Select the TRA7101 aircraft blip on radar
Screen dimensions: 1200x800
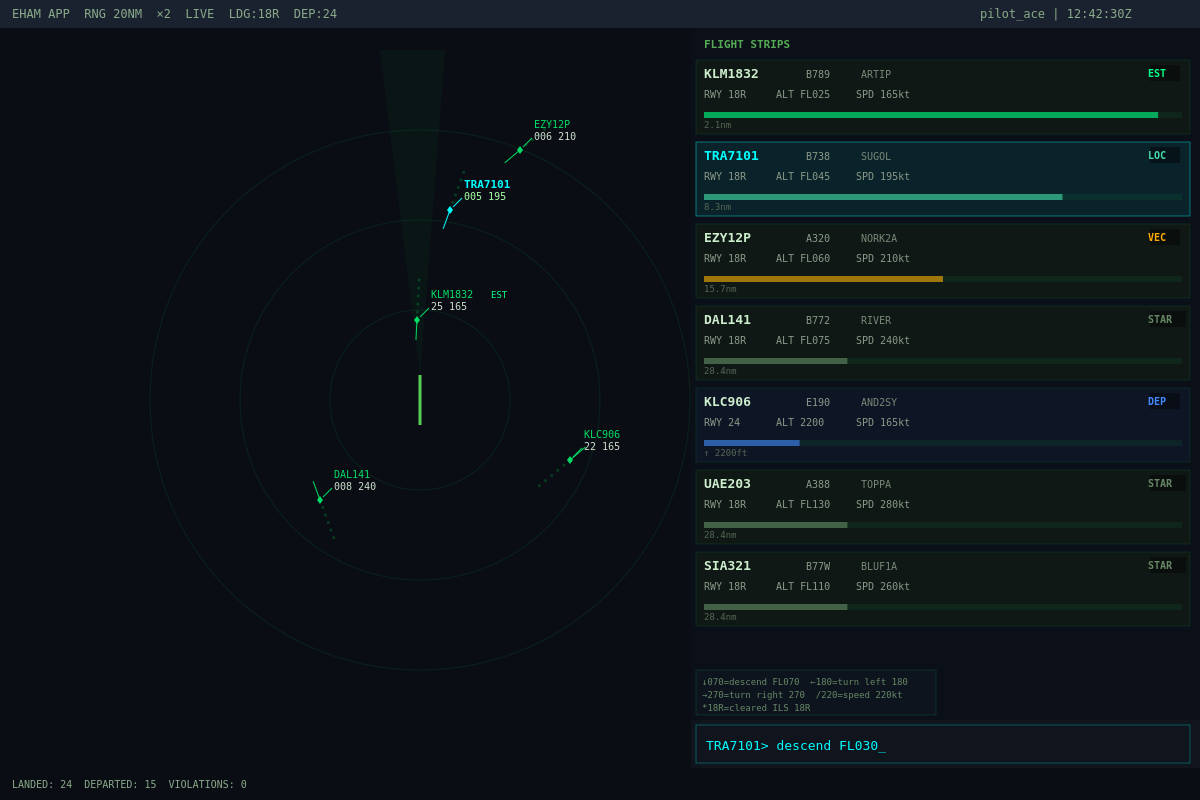(x=450, y=210)
